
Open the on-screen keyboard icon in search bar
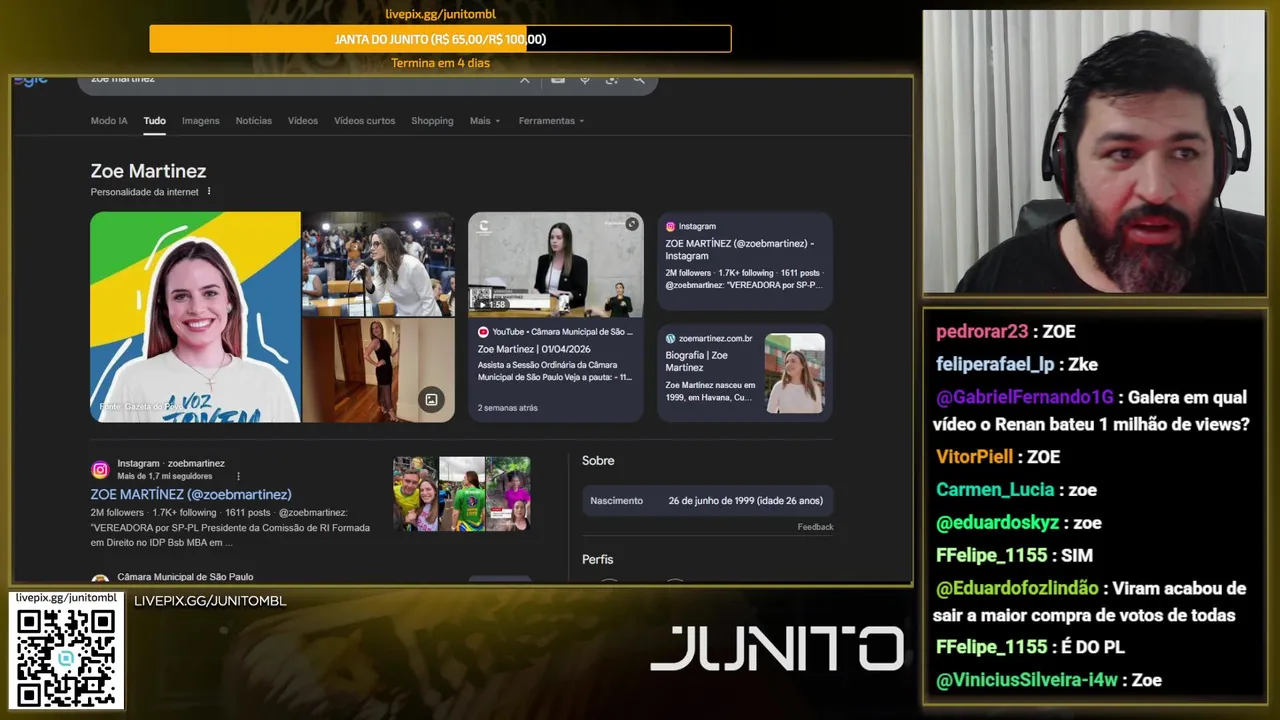pyautogui.click(x=558, y=79)
